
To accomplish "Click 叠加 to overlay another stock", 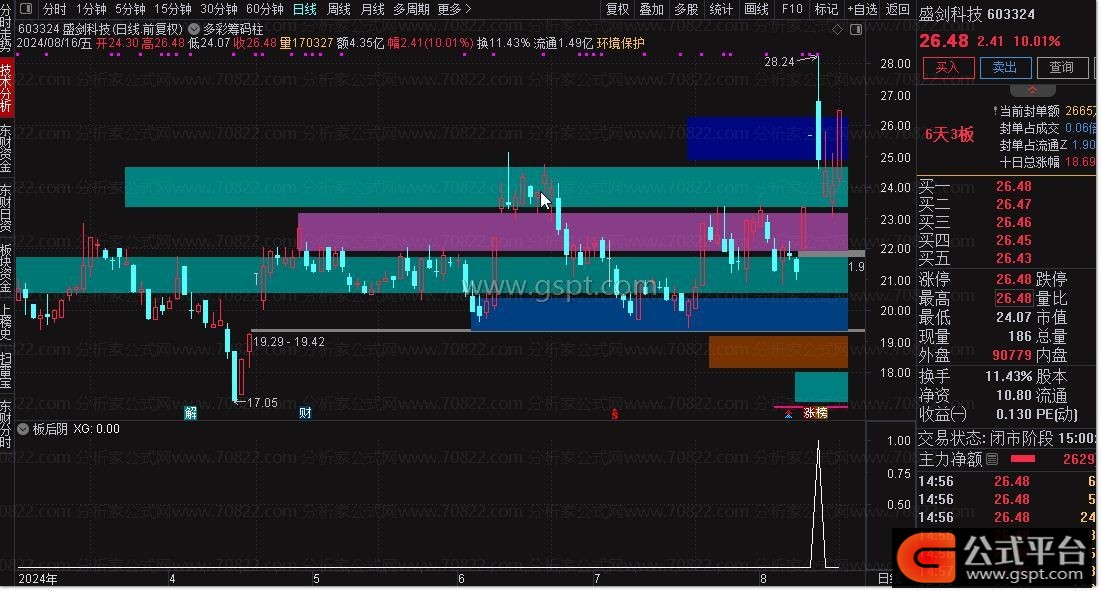I will [652, 9].
